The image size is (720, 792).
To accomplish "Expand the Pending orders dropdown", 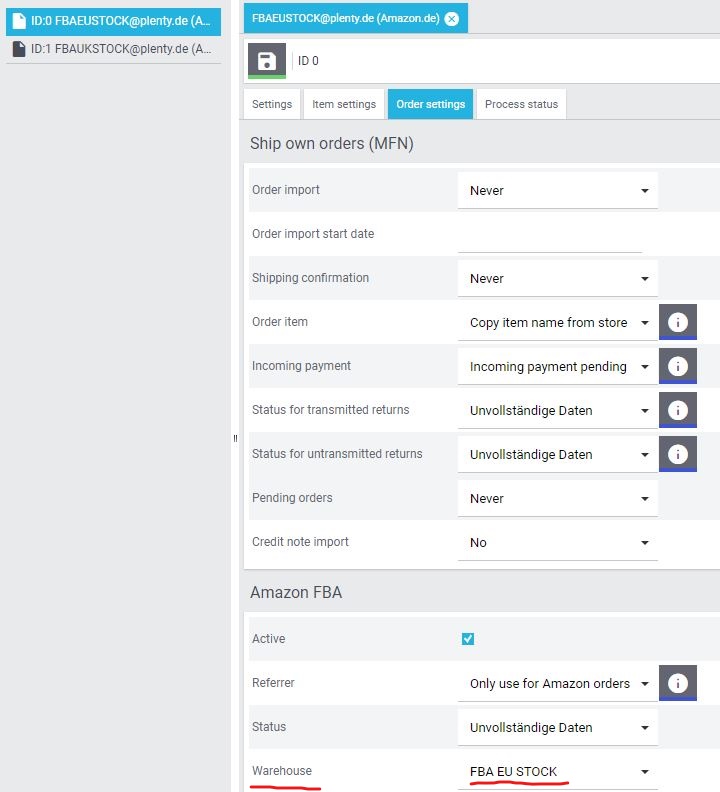I will pos(557,499).
